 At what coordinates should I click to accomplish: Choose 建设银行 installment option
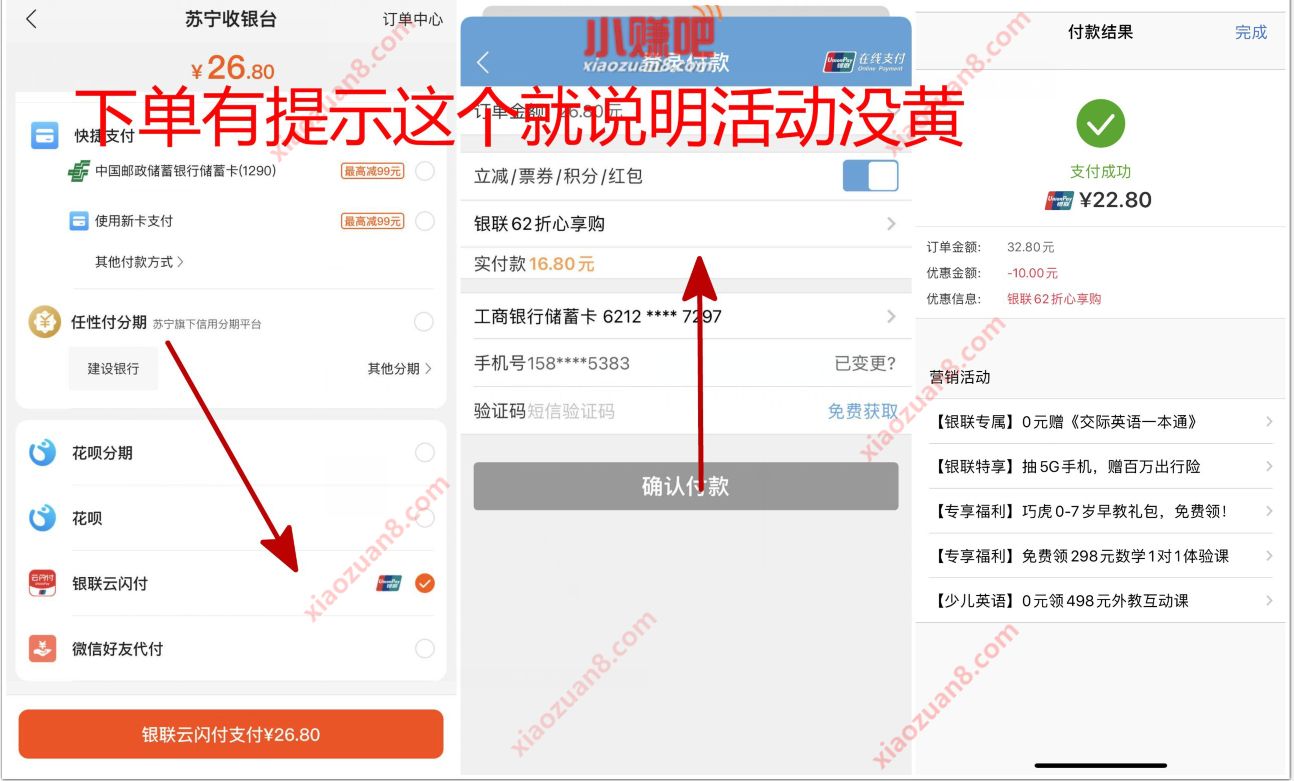[x=113, y=369]
